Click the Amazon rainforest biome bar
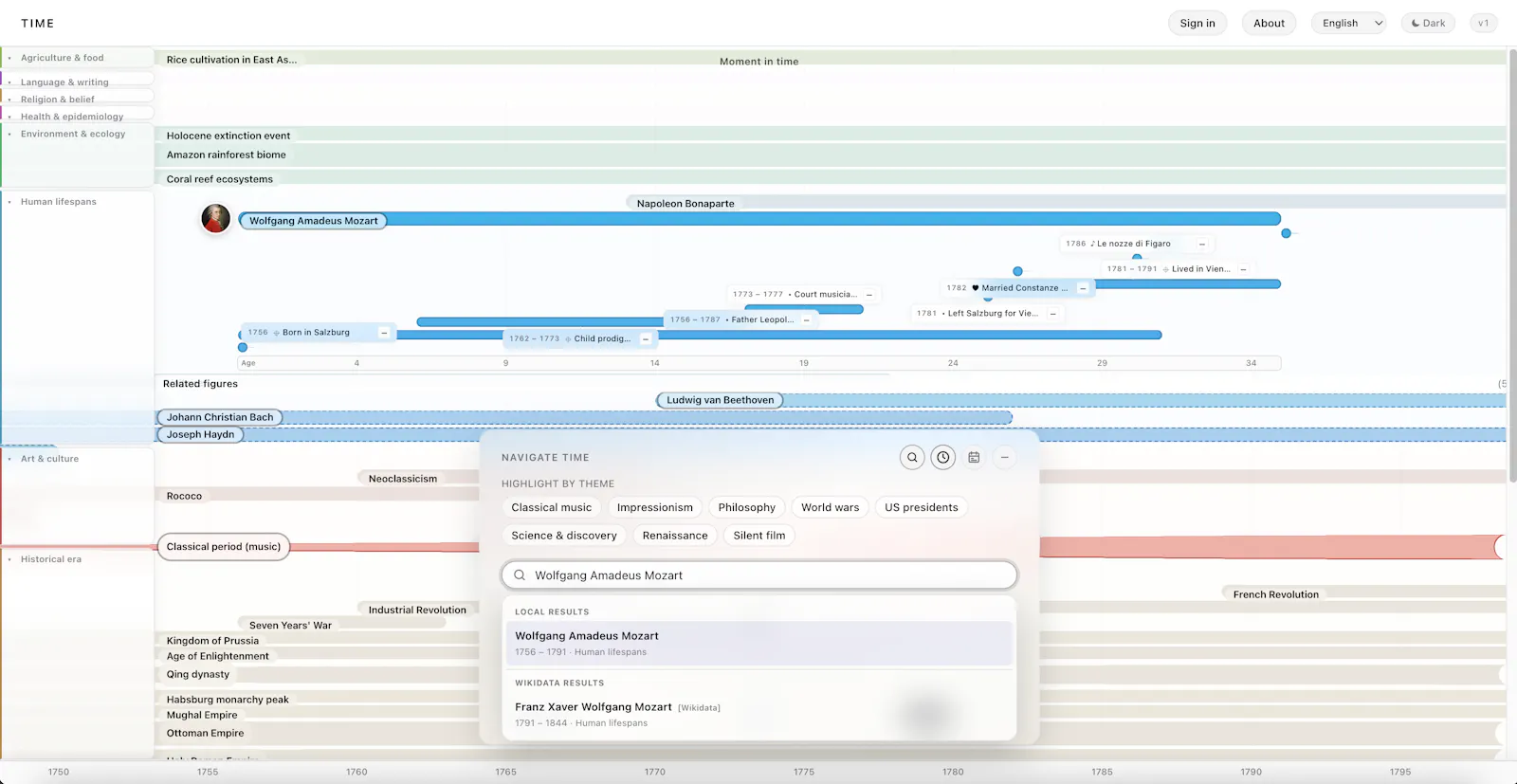1517x784 pixels. (x=831, y=155)
